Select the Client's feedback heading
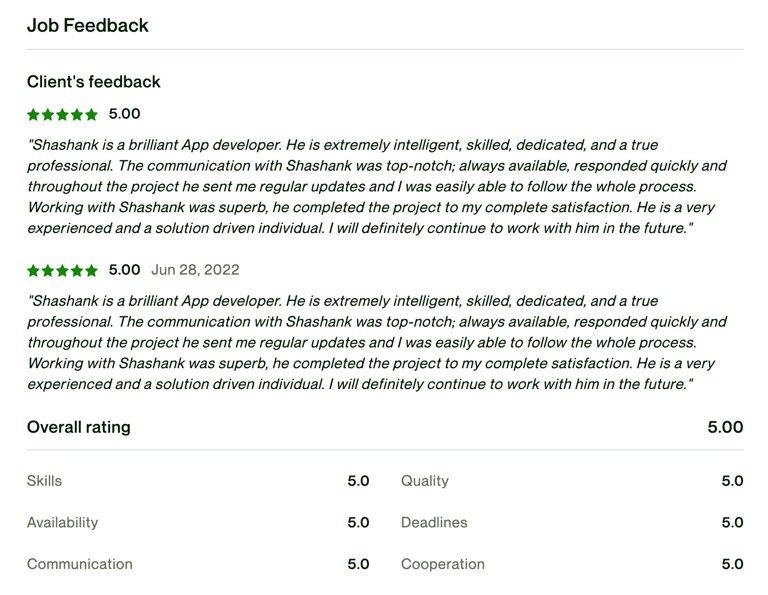The image size is (768, 595). [x=94, y=82]
